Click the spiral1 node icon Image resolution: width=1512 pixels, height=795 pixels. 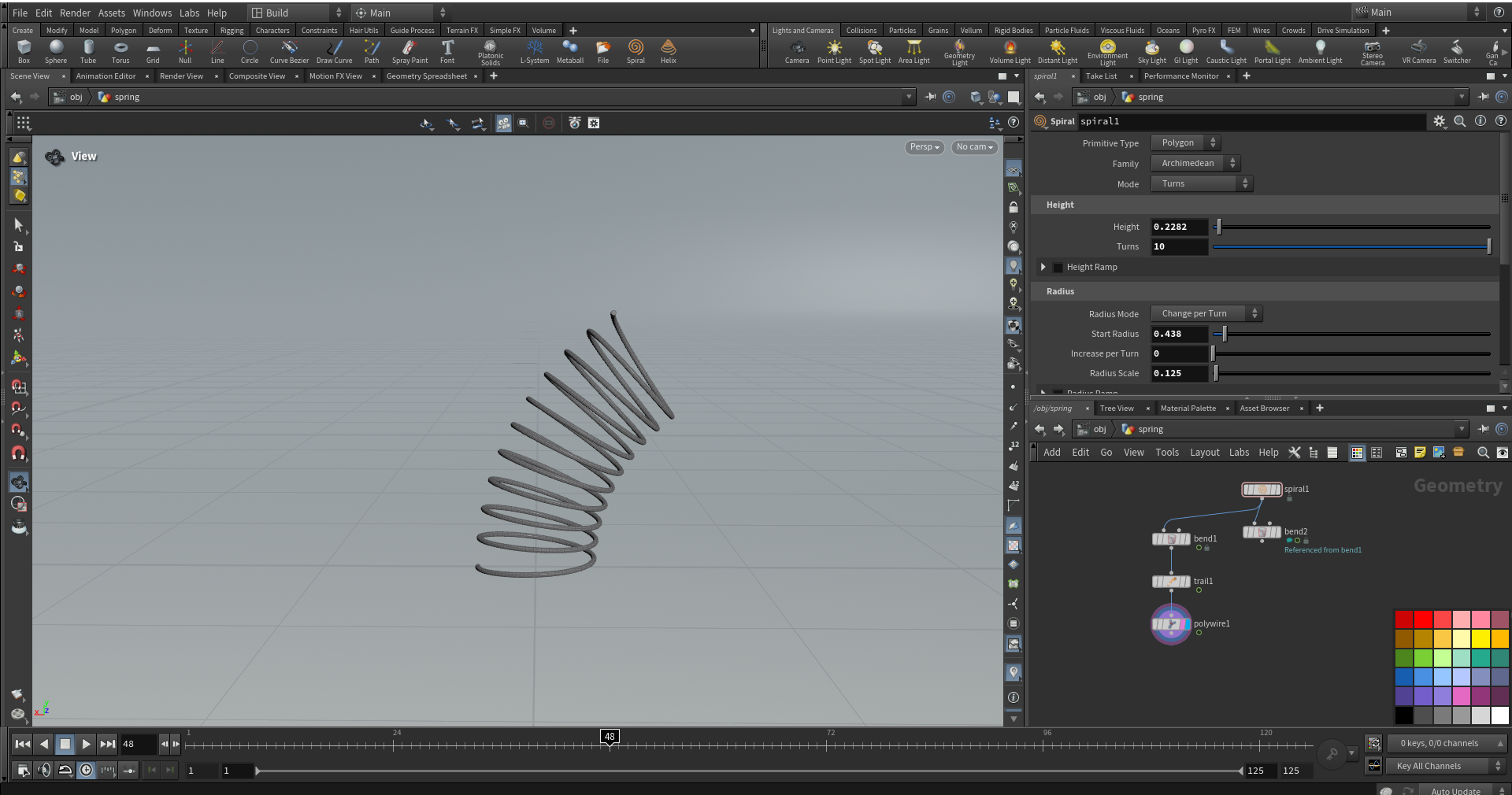coord(1262,490)
